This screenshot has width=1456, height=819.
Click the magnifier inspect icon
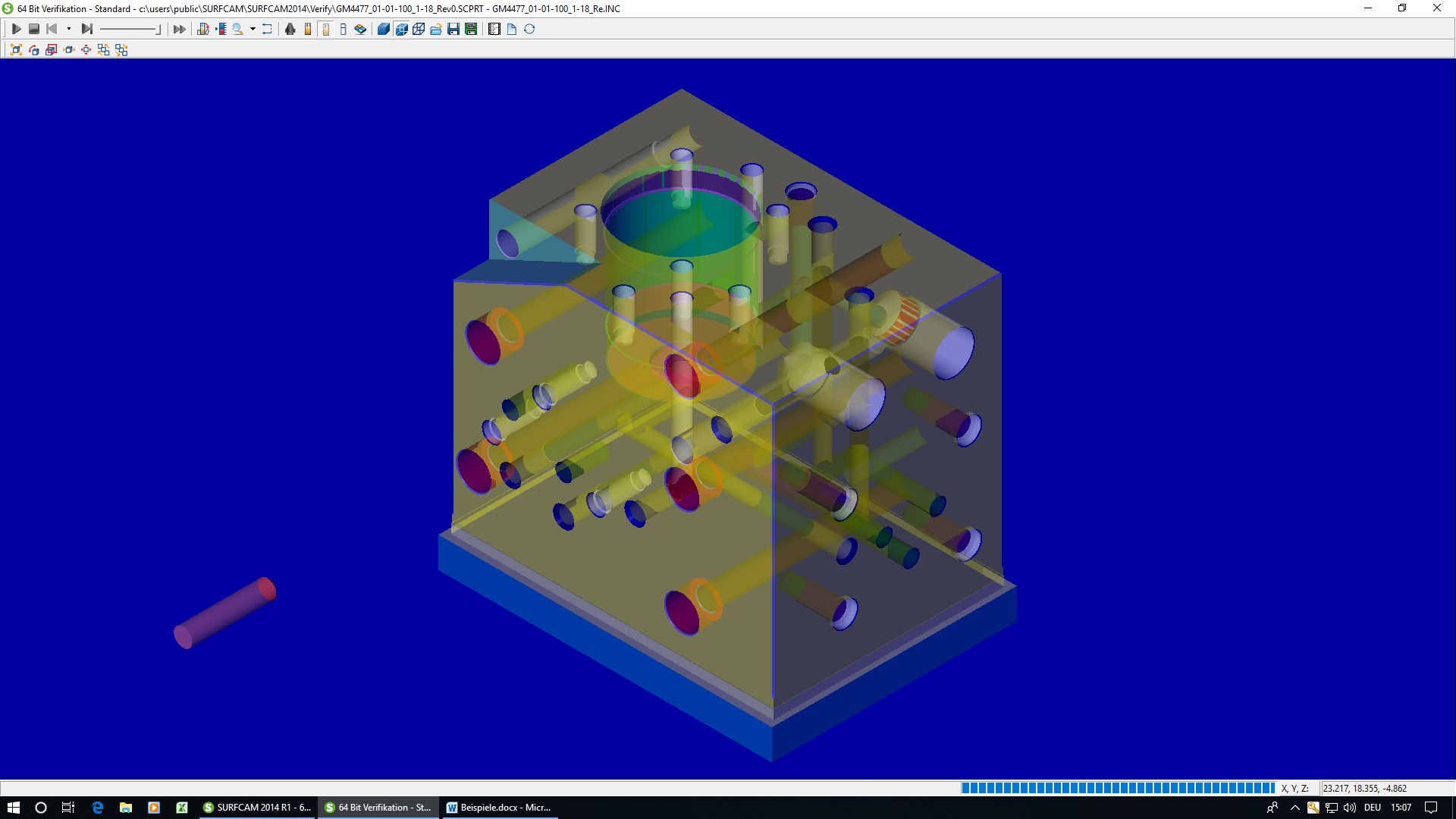(237, 29)
